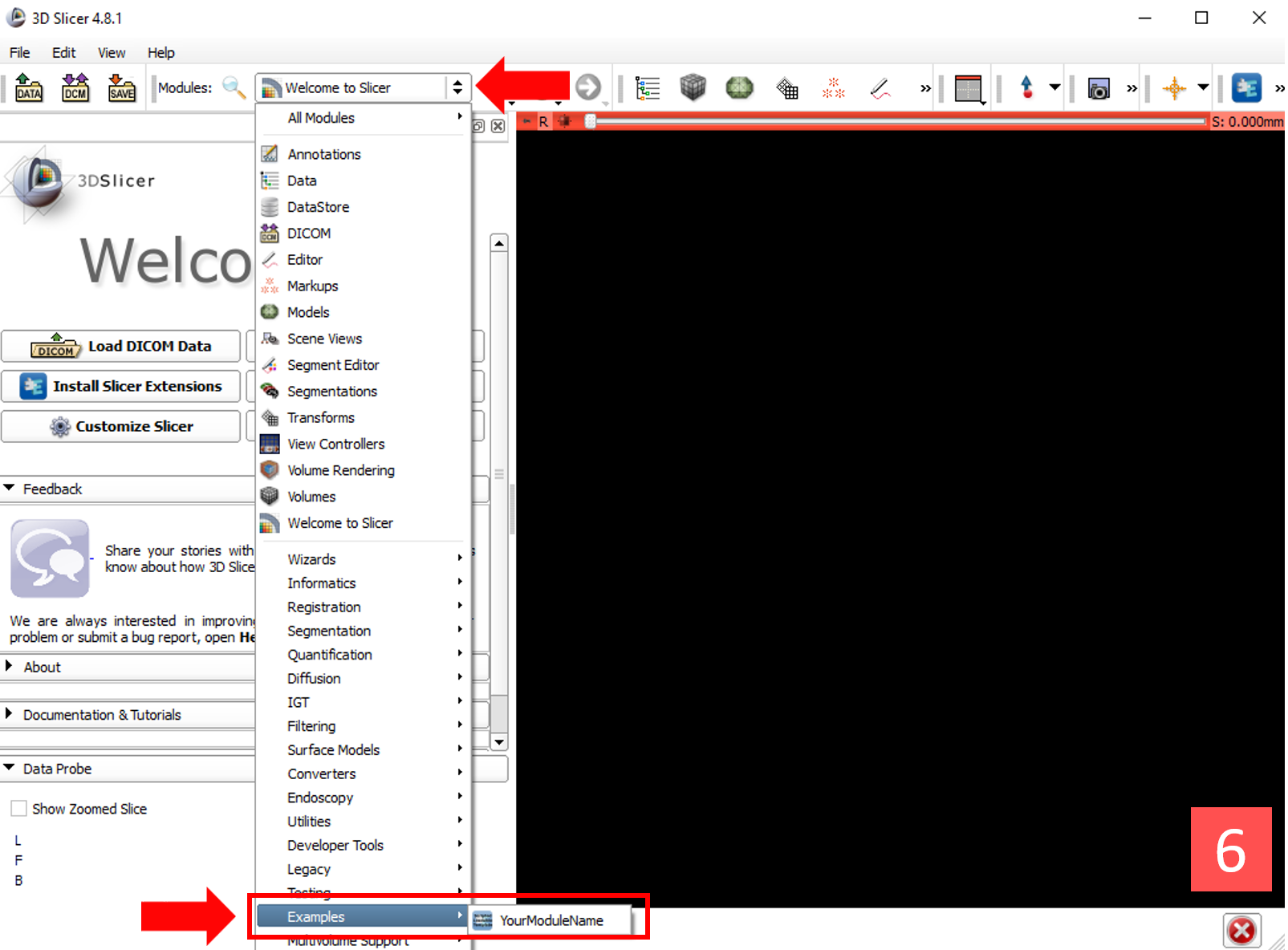This screenshot has height=950, width=1288.
Task: Select Models from the module list
Action: pyautogui.click(x=363, y=312)
